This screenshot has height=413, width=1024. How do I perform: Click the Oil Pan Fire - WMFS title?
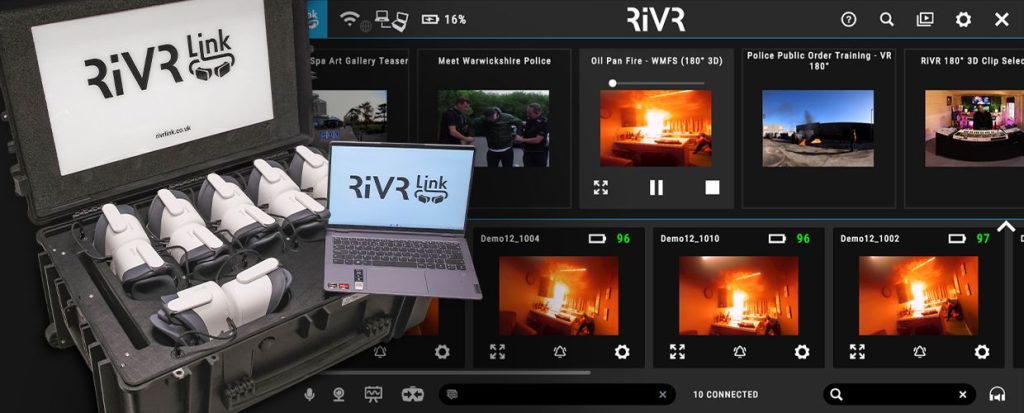(x=656, y=61)
